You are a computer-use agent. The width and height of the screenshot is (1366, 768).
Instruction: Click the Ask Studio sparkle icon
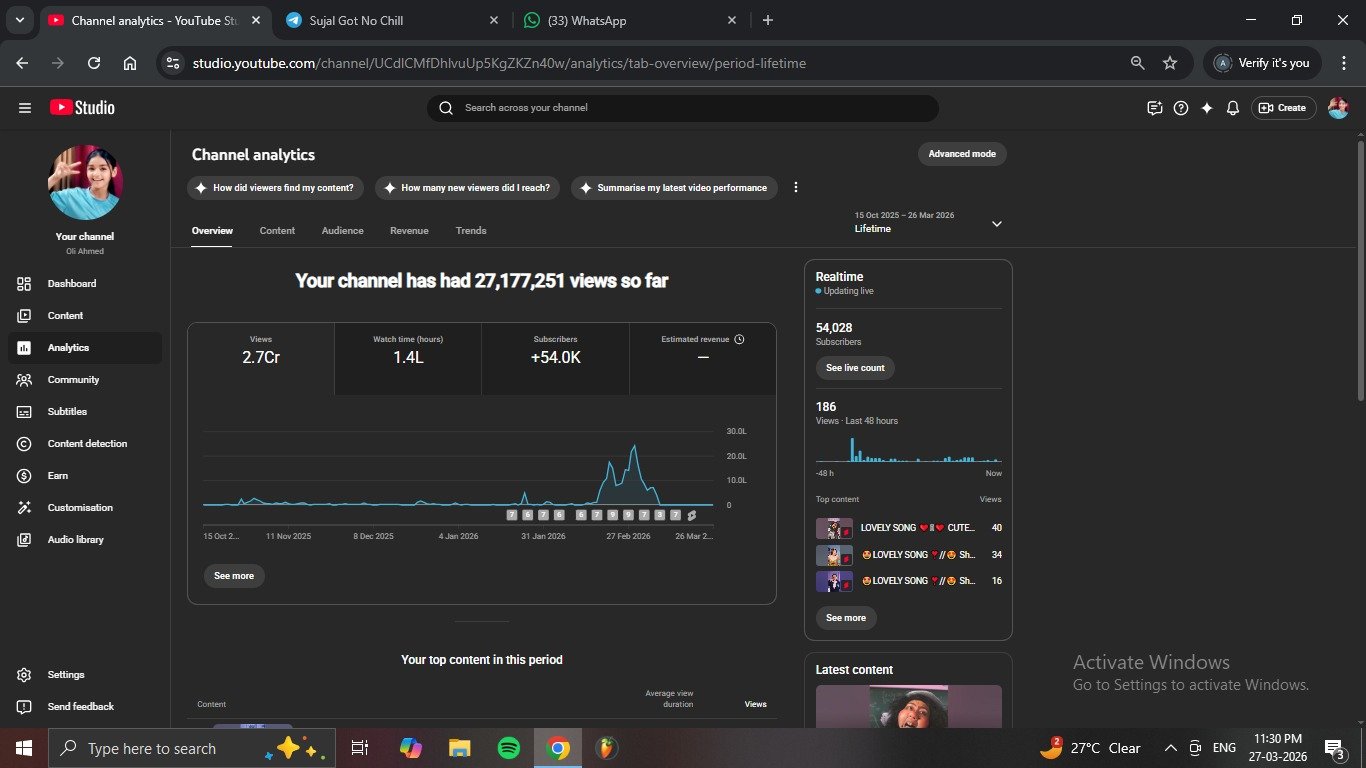pyautogui.click(x=1207, y=108)
